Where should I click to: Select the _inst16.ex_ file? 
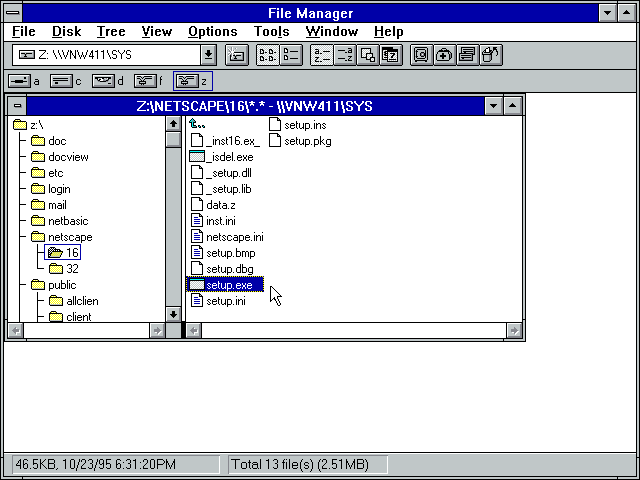pyautogui.click(x=225, y=141)
